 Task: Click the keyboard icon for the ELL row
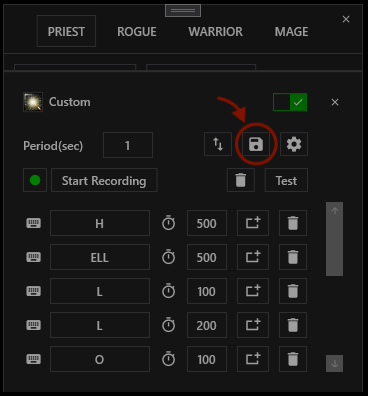coord(34,257)
